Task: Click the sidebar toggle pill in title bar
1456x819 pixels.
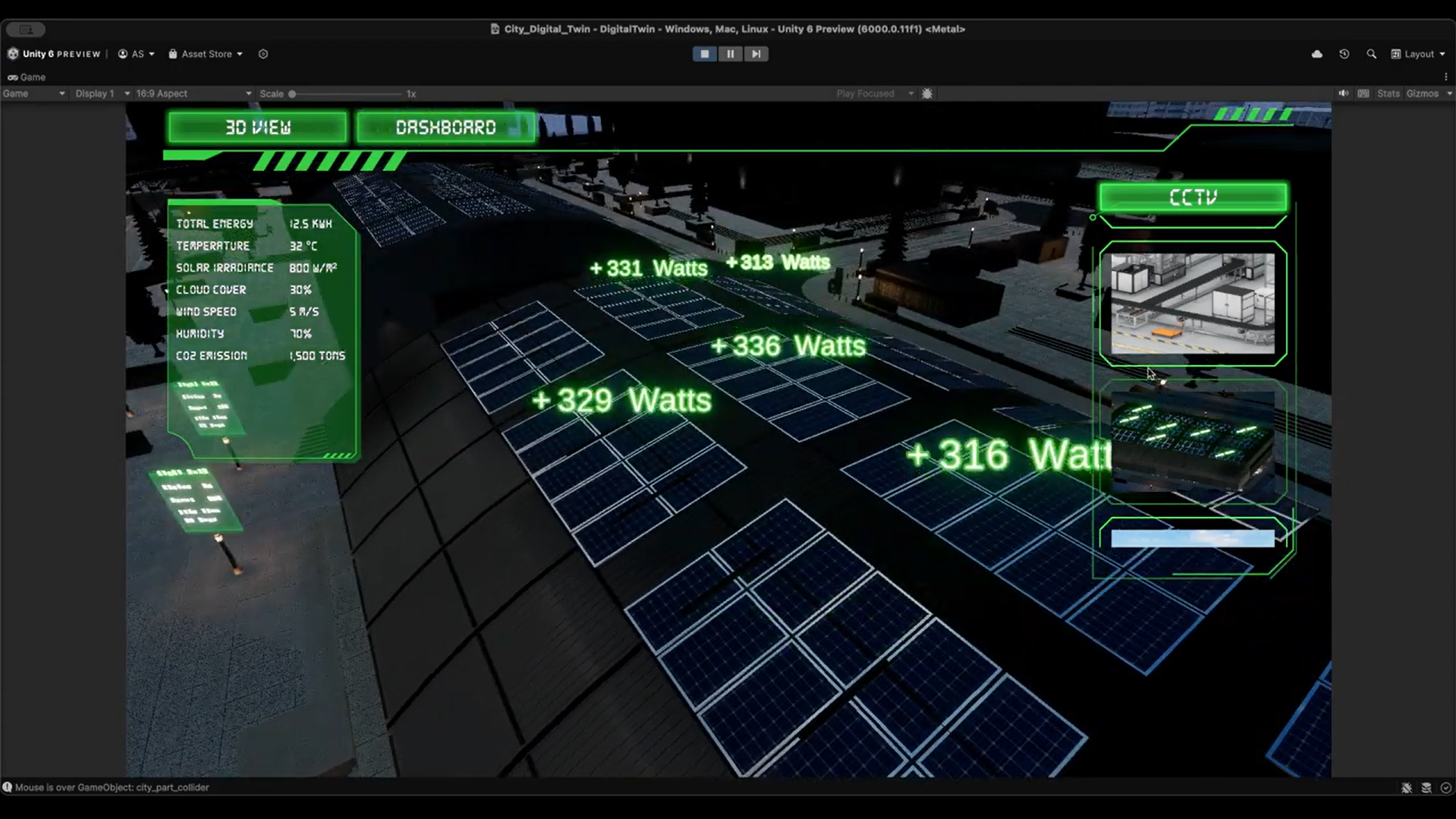Action: coord(26,30)
